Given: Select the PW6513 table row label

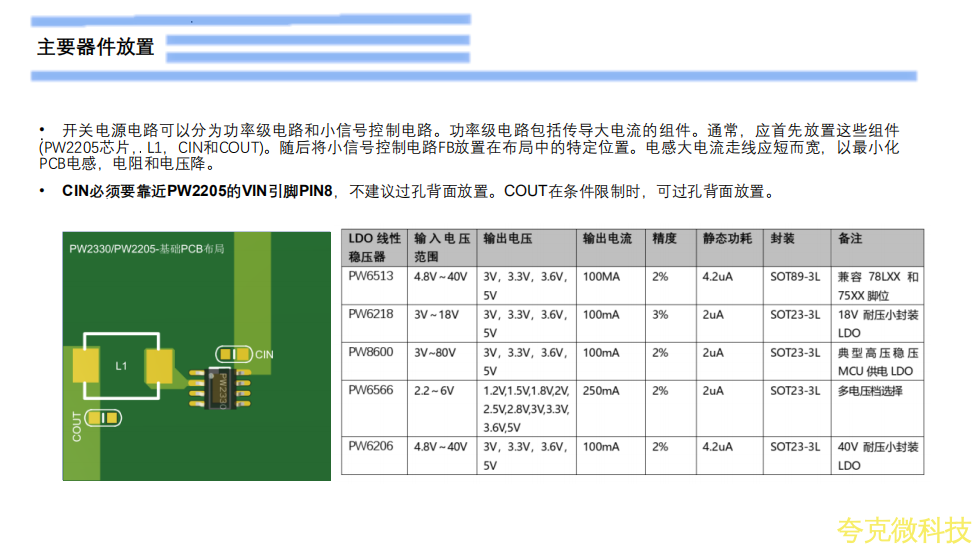Looking at the screenshot, I should [371, 277].
